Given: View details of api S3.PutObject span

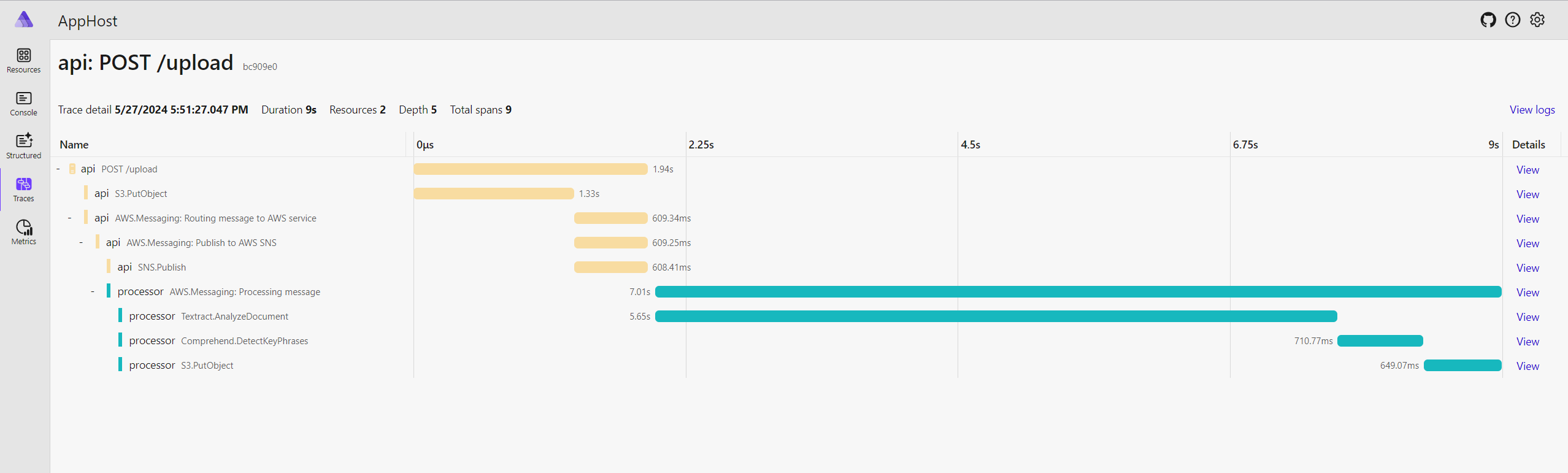Looking at the screenshot, I should pyautogui.click(x=1528, y=194).
